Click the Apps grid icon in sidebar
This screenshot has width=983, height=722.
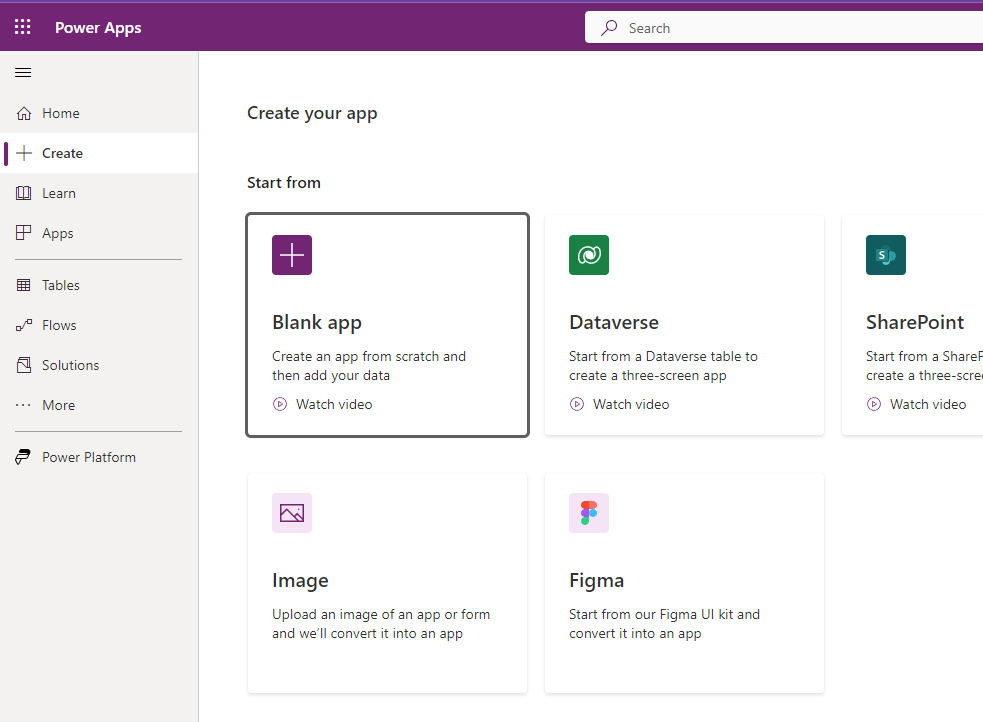click(x=24, y=233)
